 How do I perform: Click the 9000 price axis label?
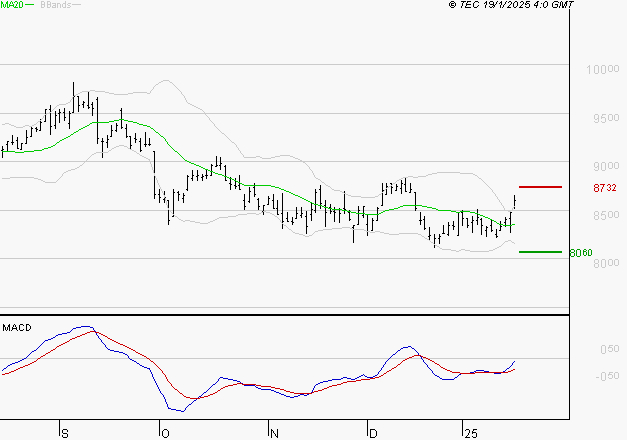[x=606, y=166]
